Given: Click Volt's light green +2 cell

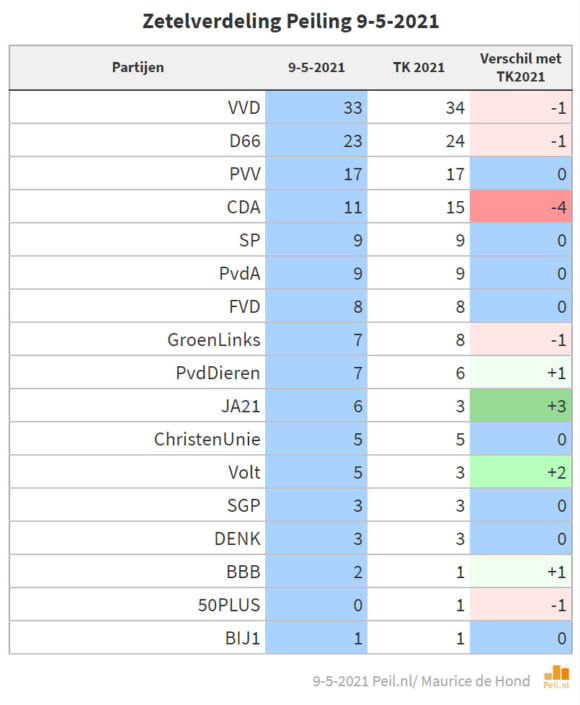Looking at the screenshot, I should coord(521,472).
